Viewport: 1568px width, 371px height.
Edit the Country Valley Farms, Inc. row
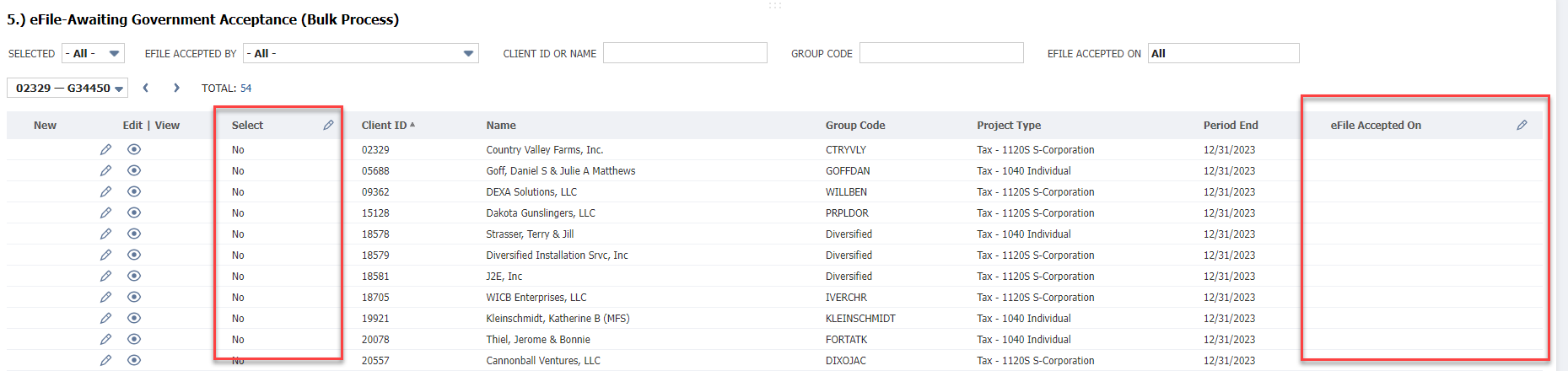click(105, 149)
